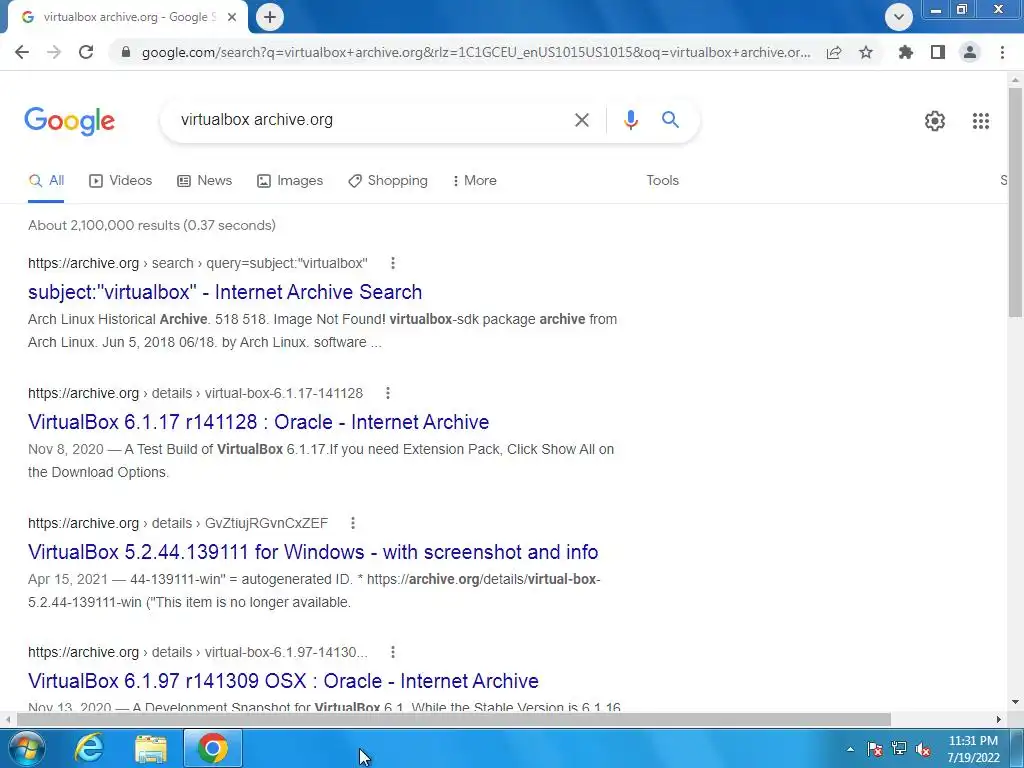Screen dimensions: 1024x768
Task: Open a new tab with plus button
Action: (270, 17)
